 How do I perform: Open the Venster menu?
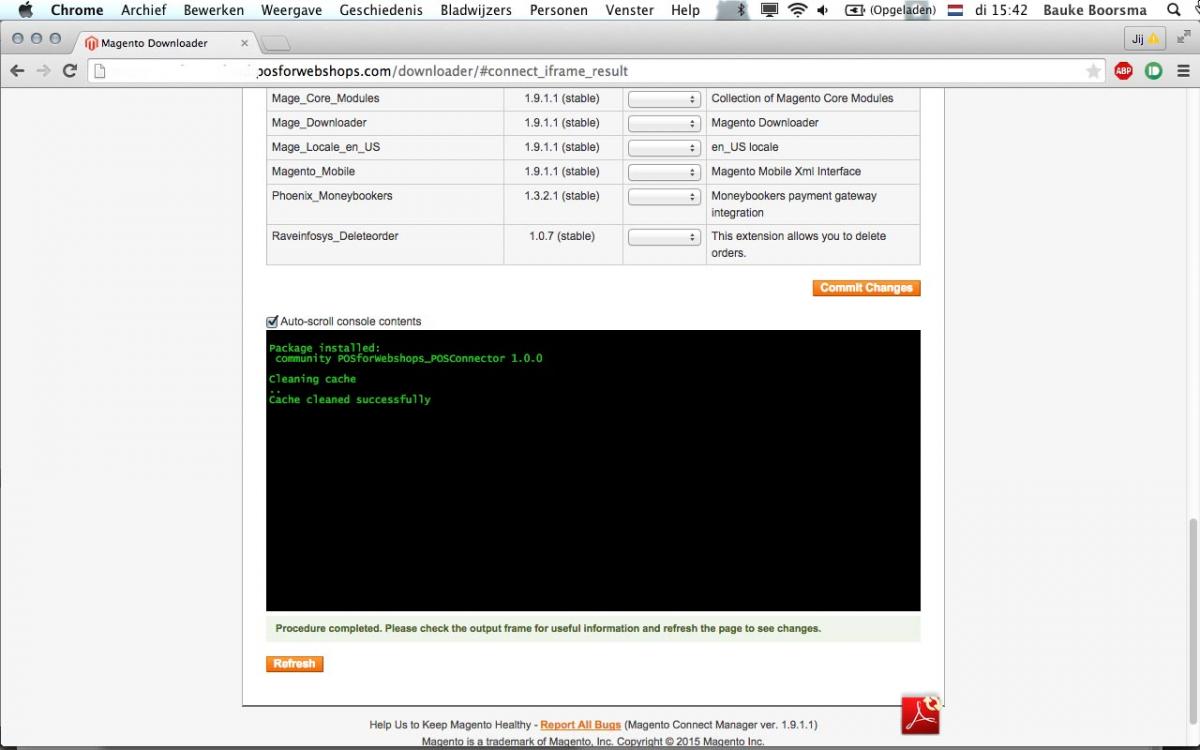pyautogui.click(x=630, y=10)
